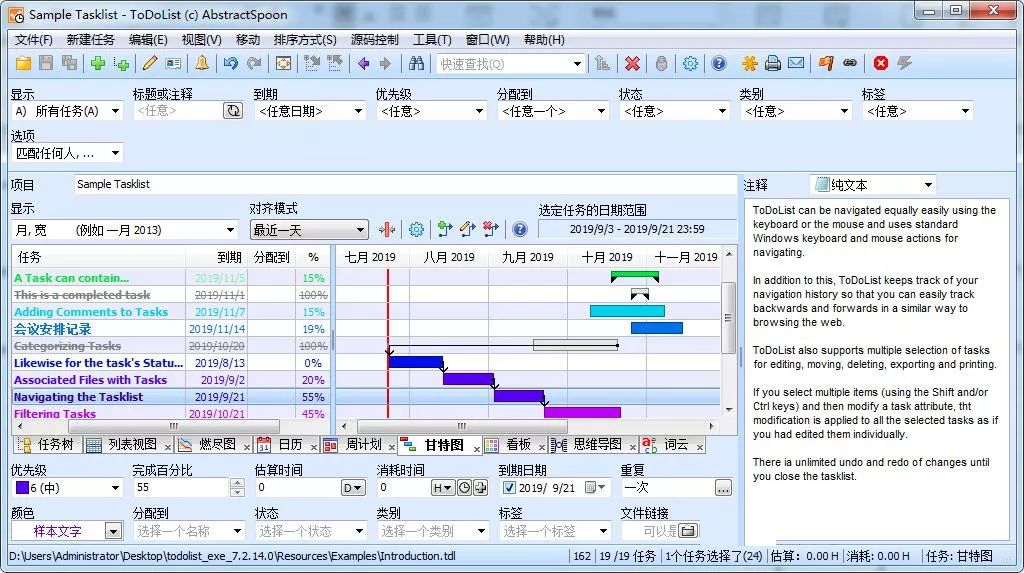This screenshot has height=573, width=1024.
Task: Click the undo arrow icon
Action: [231, 63]
